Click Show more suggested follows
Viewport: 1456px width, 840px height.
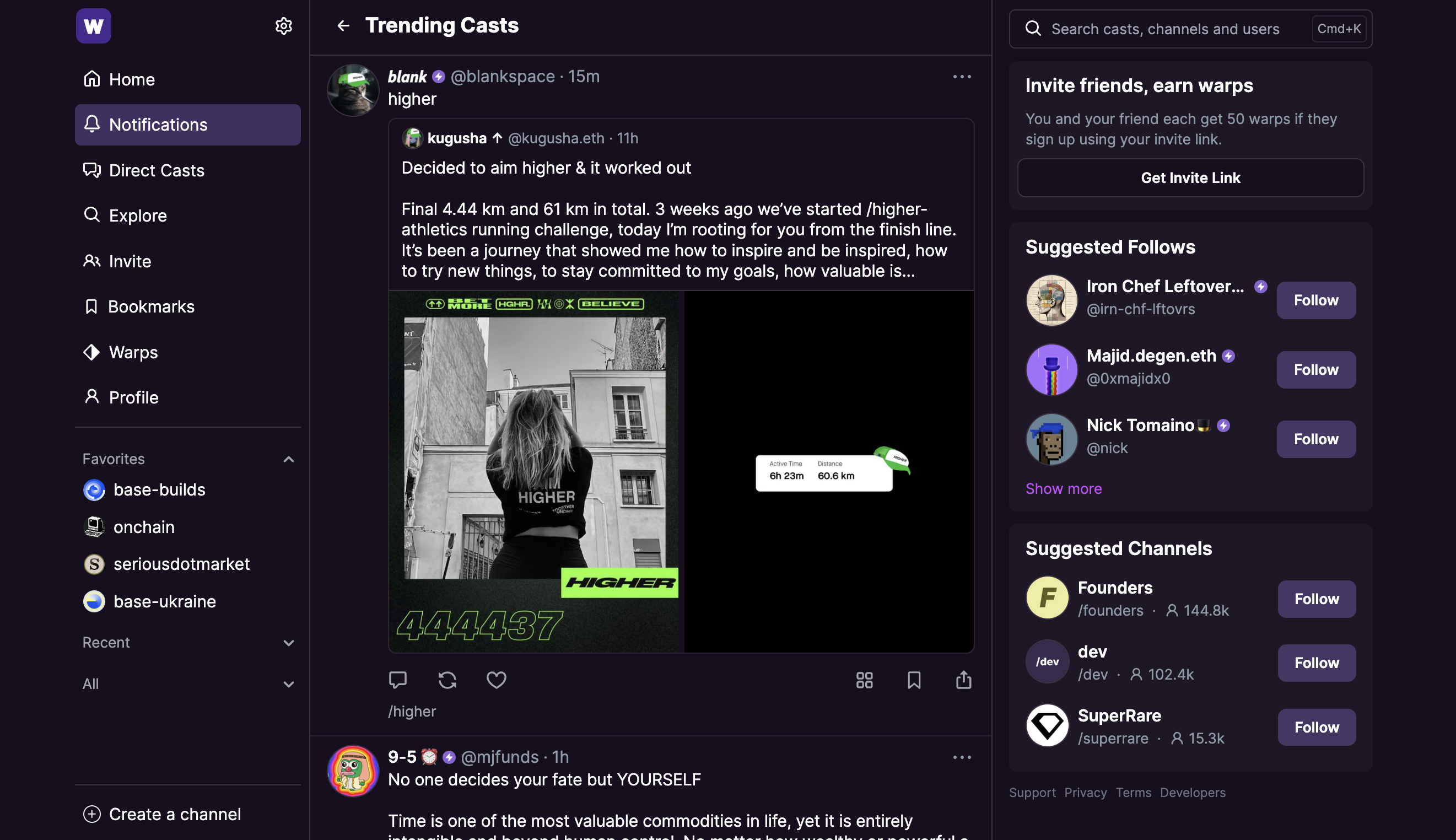(1063, 489)
